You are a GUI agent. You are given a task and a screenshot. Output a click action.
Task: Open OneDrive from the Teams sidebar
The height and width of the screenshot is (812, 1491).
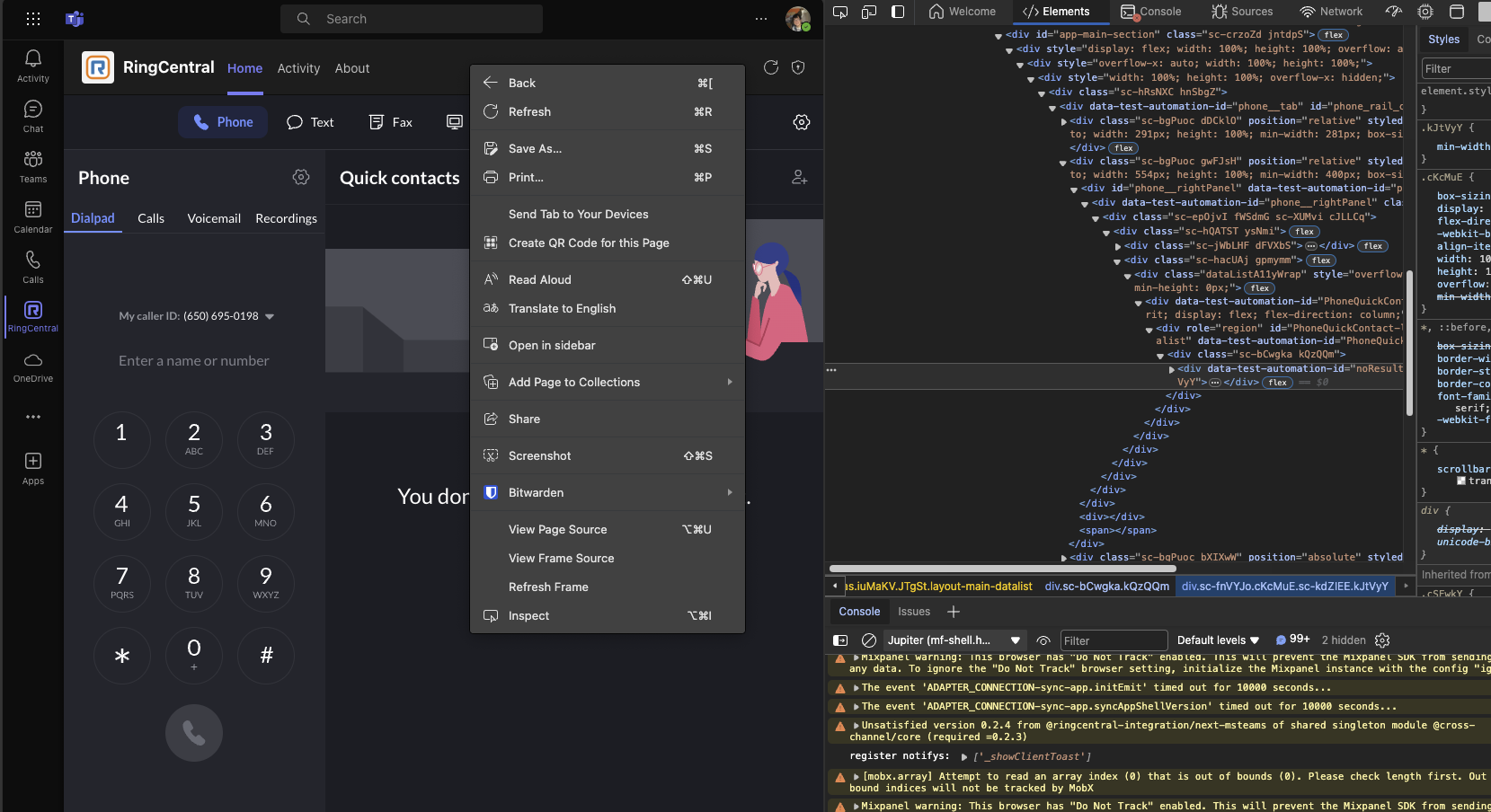pyautogui.click(x=33, y=367)
